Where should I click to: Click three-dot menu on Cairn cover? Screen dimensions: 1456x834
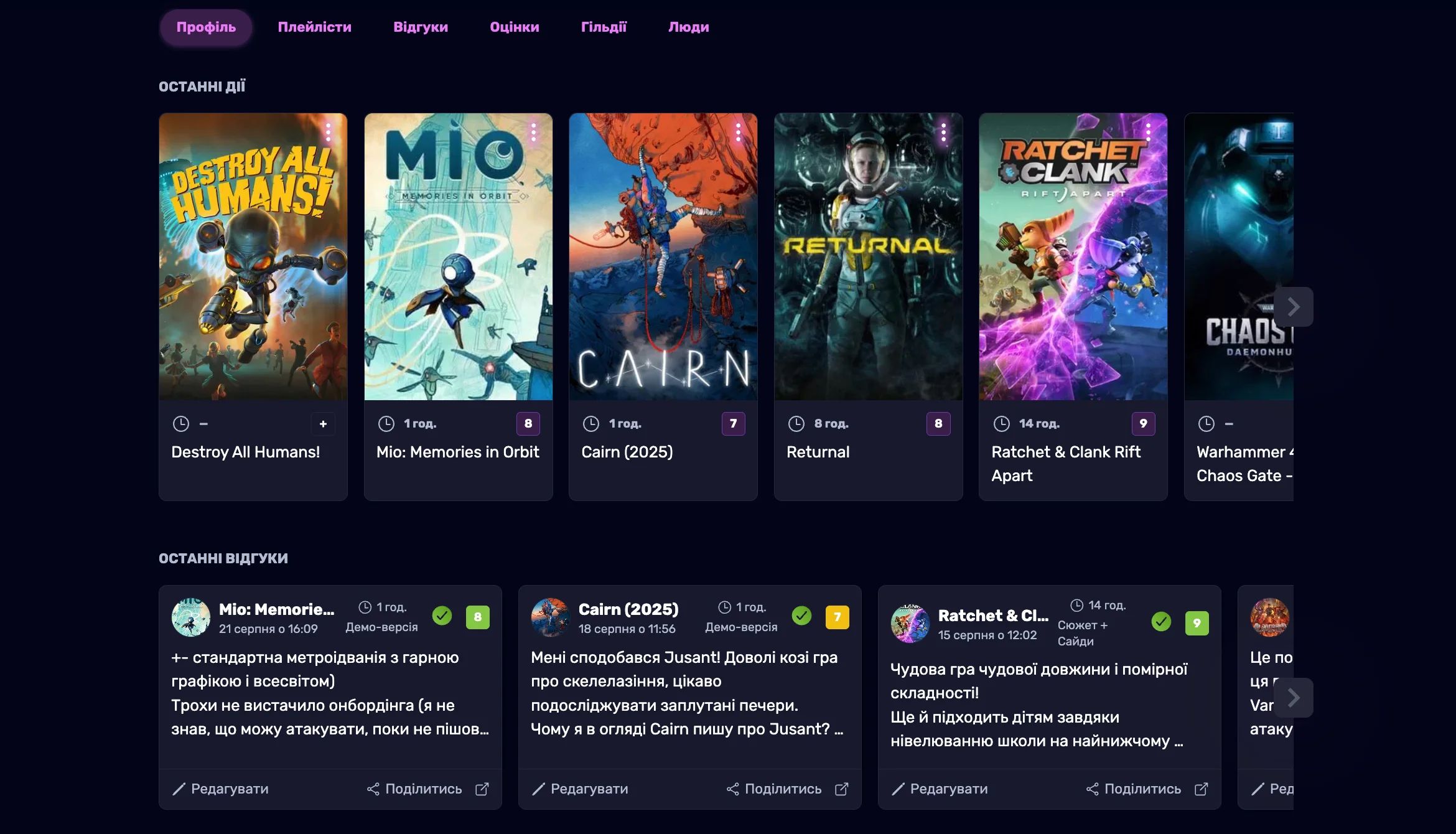(738, 132)
